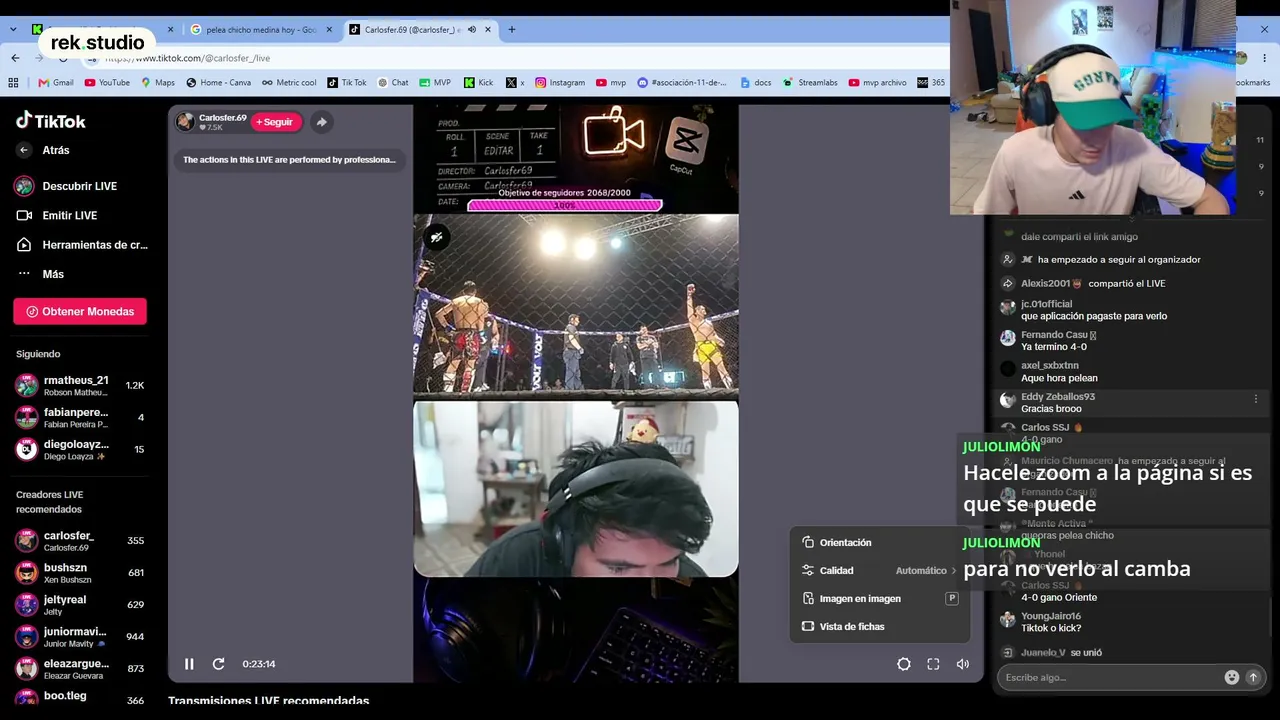
Task: Open the player settings gear
Action: point(904,664)
